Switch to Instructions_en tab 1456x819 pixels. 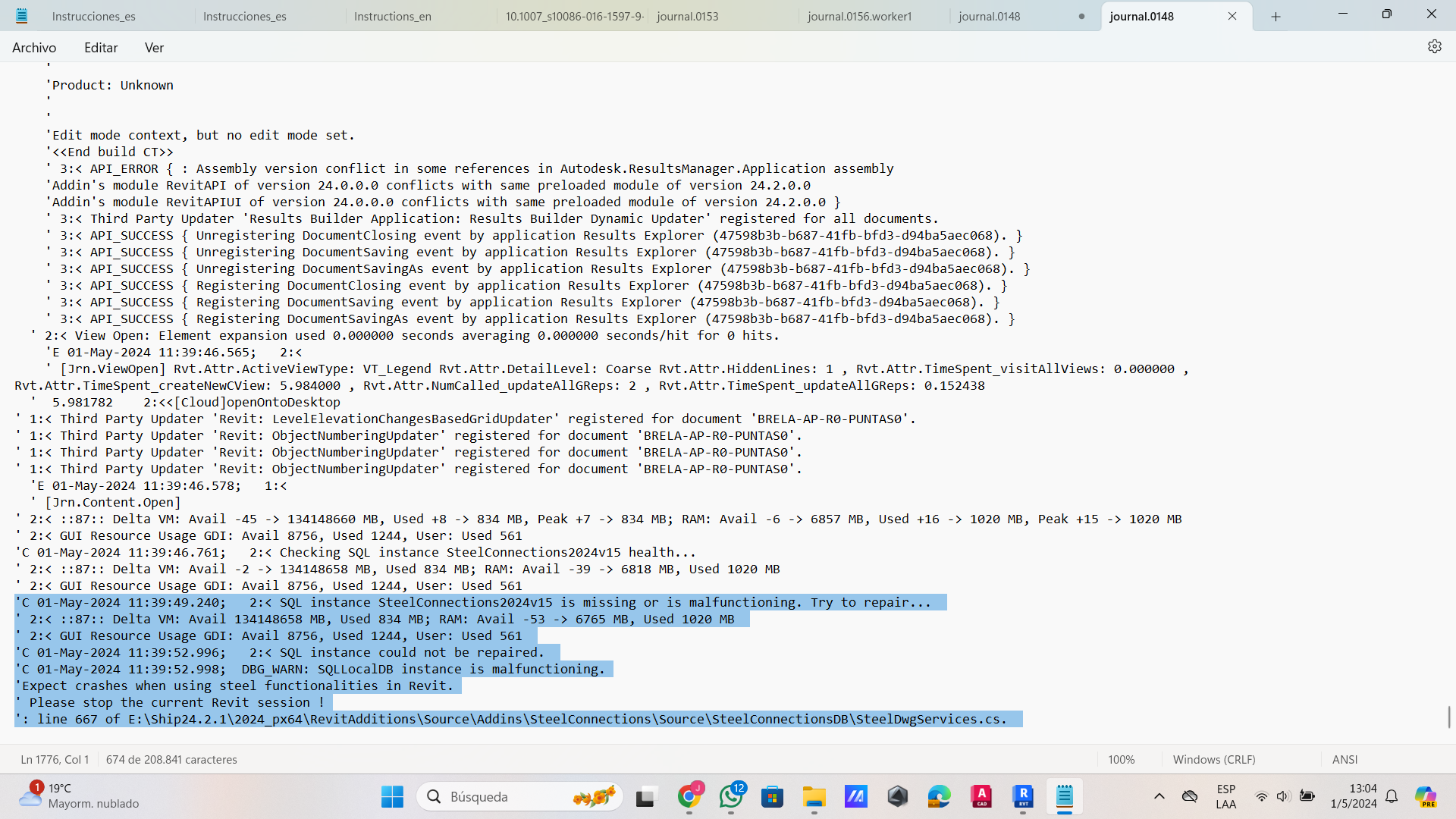[392, 16]
